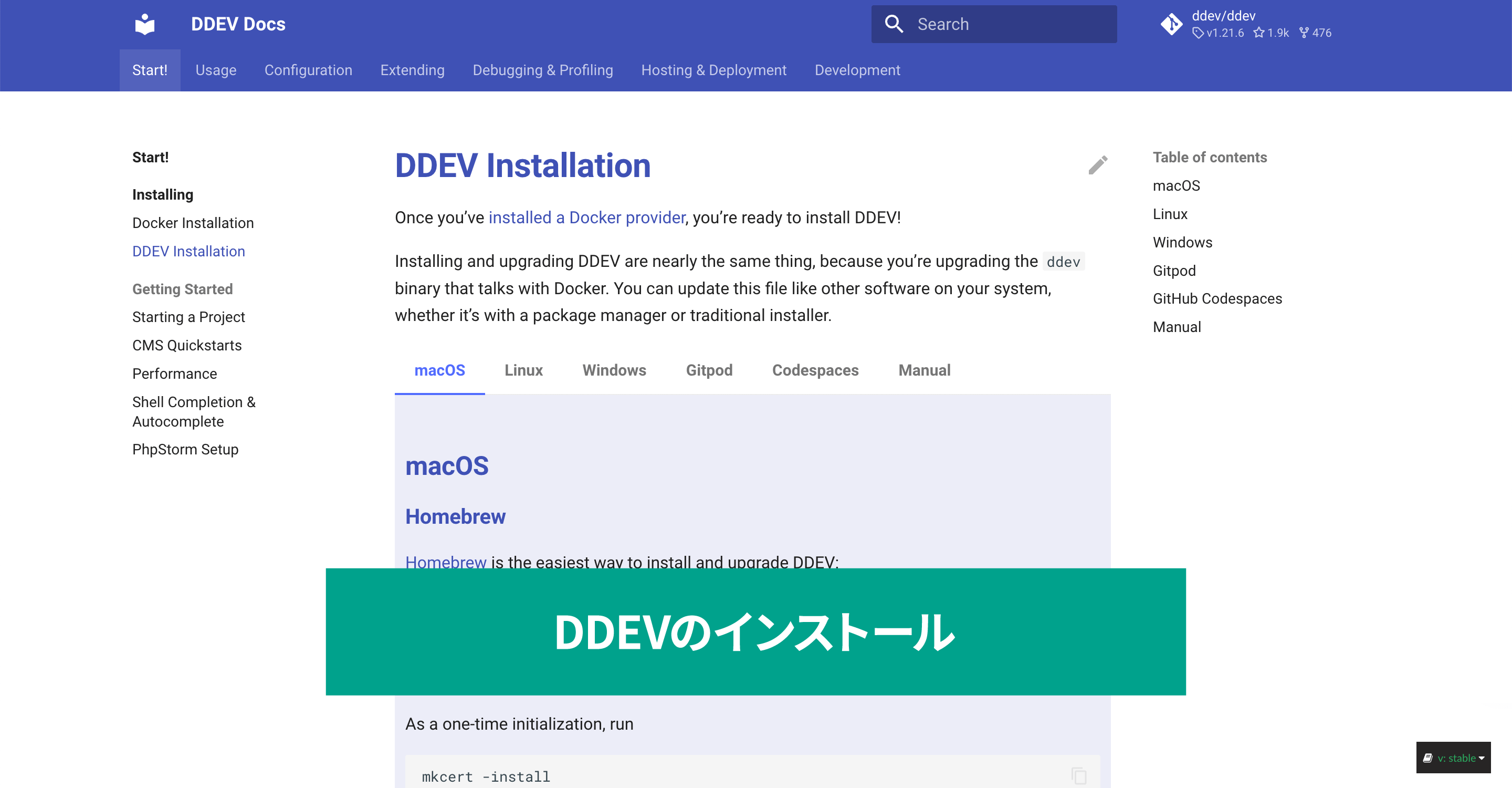Open the ddev/ddev git repository icon
The image size is (1512, 788).
pos(1171,24)
